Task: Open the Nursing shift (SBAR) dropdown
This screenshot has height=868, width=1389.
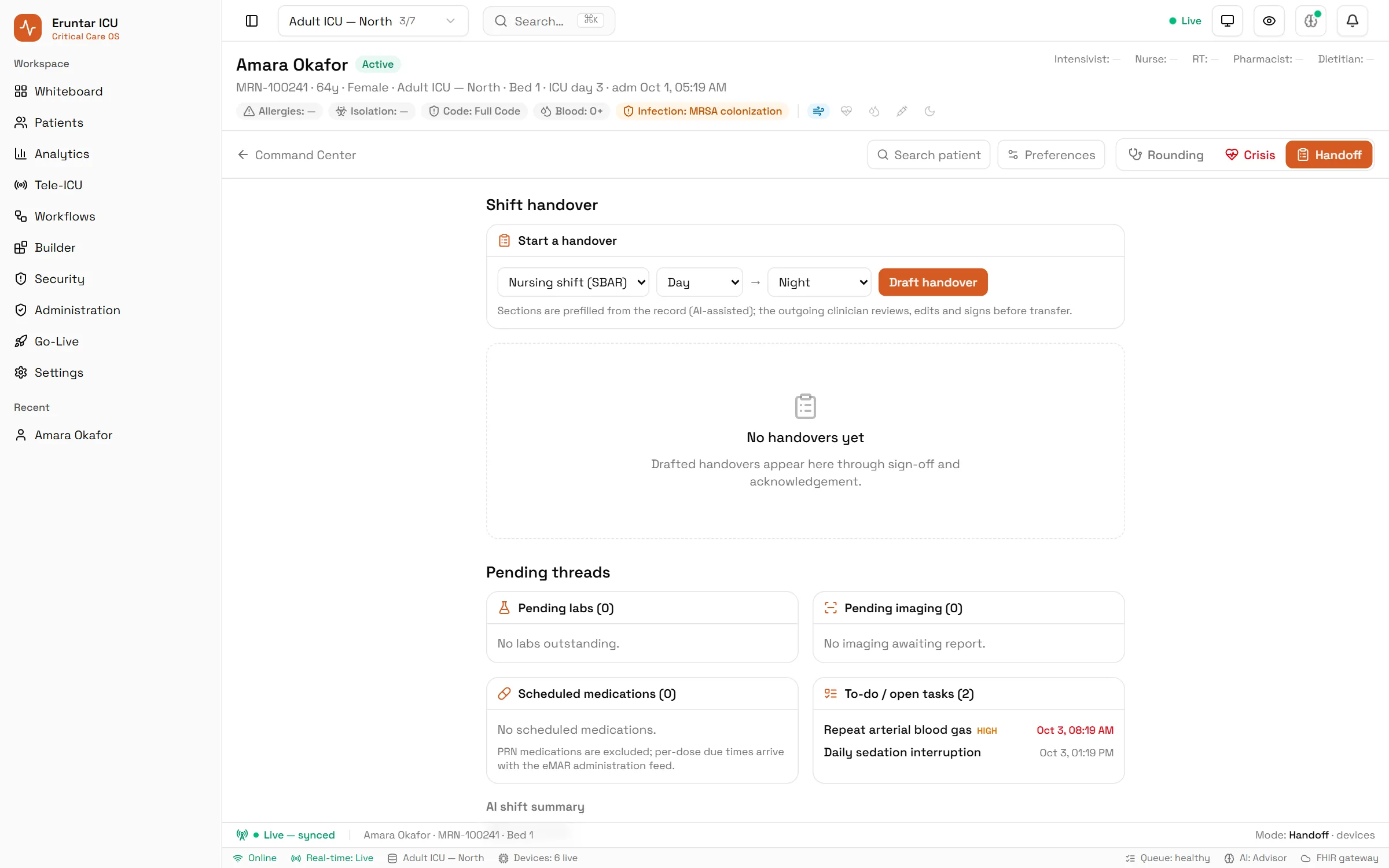Action: tap(573, 282)
